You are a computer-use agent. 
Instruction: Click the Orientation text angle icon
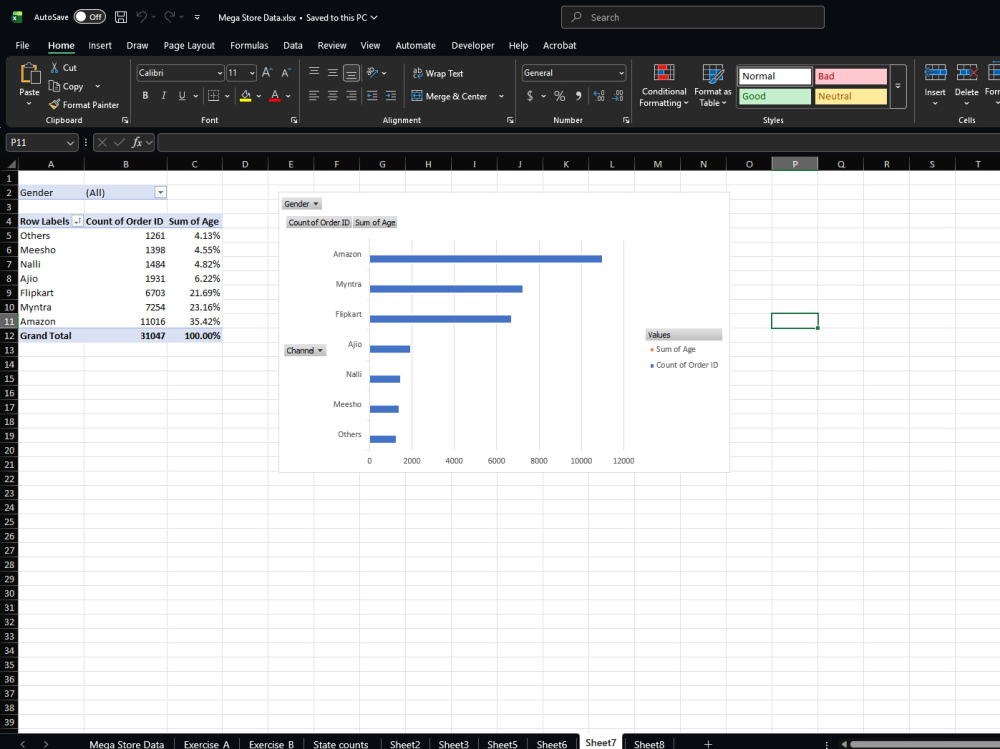tap(373, 73)
